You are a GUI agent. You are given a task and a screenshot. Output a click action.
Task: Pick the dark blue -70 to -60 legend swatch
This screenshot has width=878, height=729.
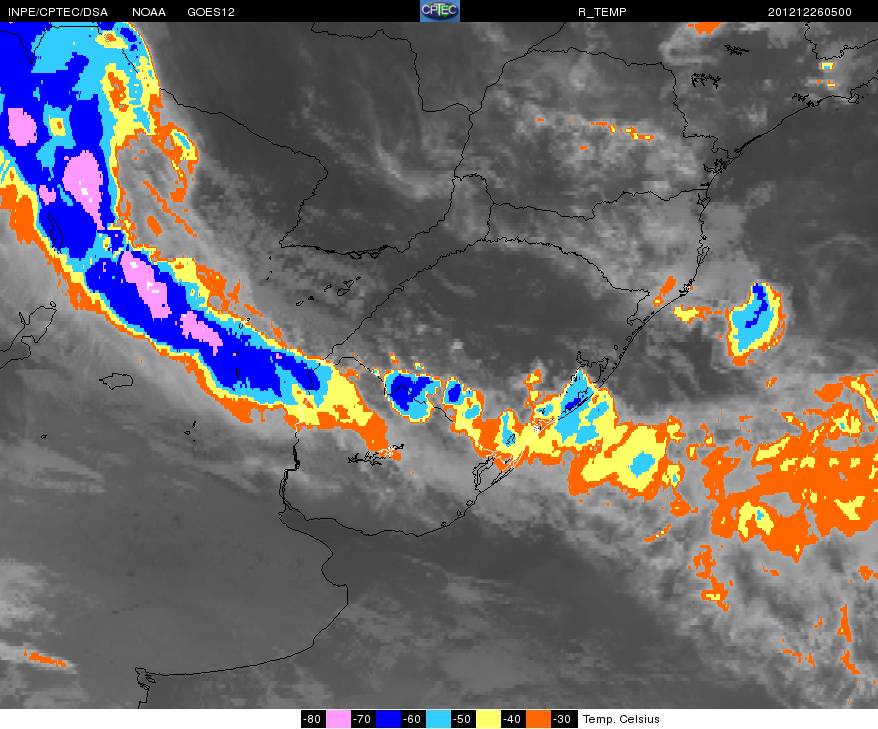click(389, 719)
